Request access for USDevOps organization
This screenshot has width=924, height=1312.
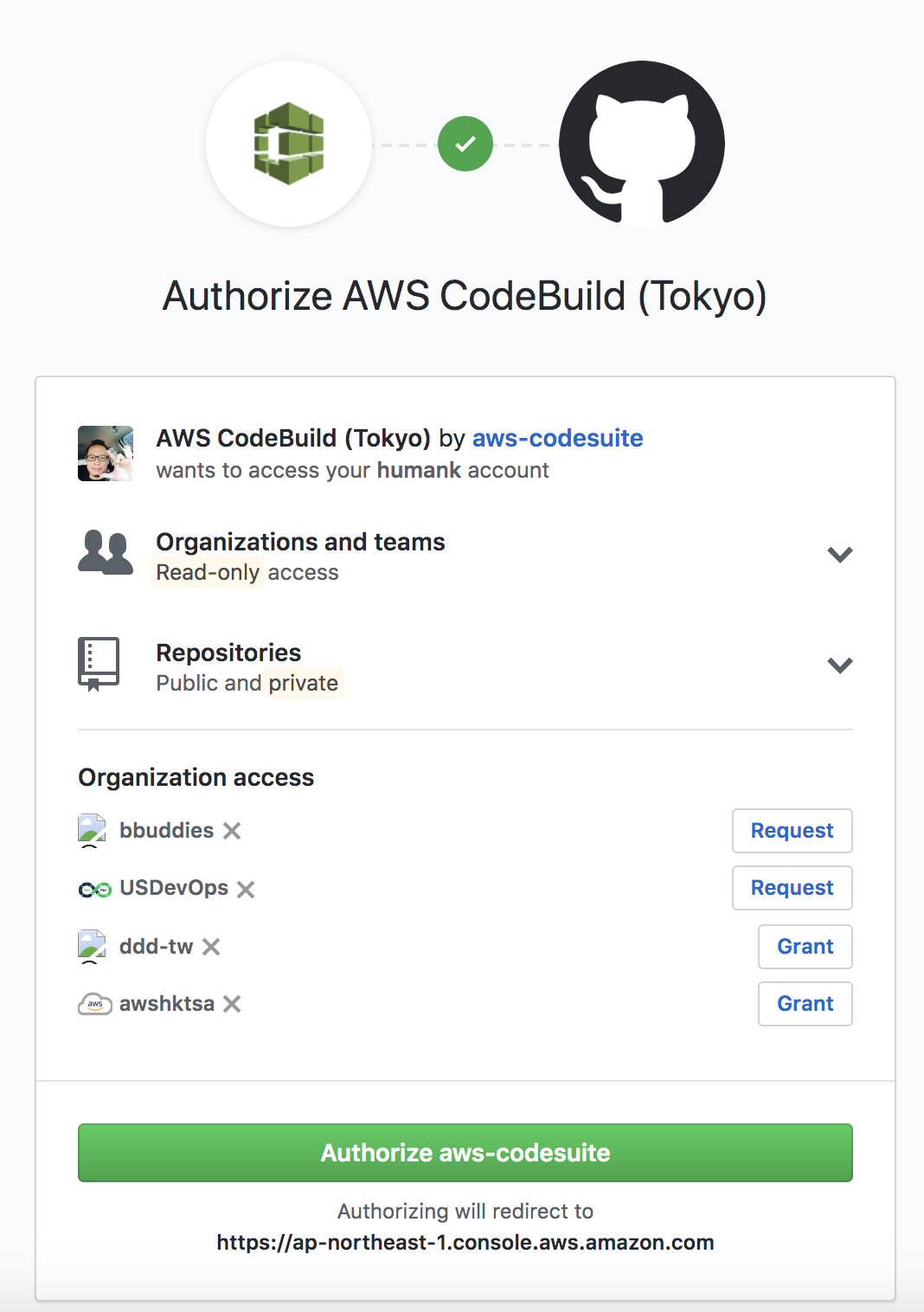[792, 888]
